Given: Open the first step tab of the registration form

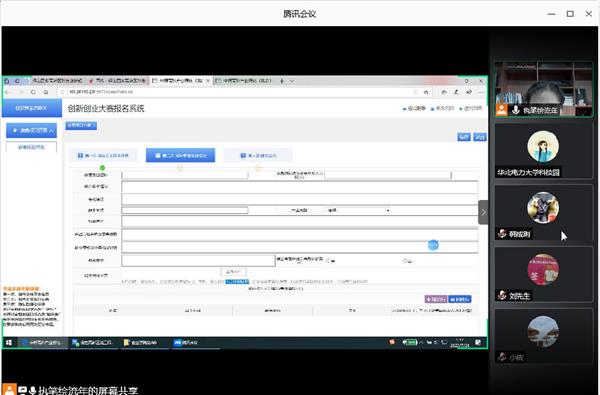Looking at the screenshot, I should tap(103, 155).
